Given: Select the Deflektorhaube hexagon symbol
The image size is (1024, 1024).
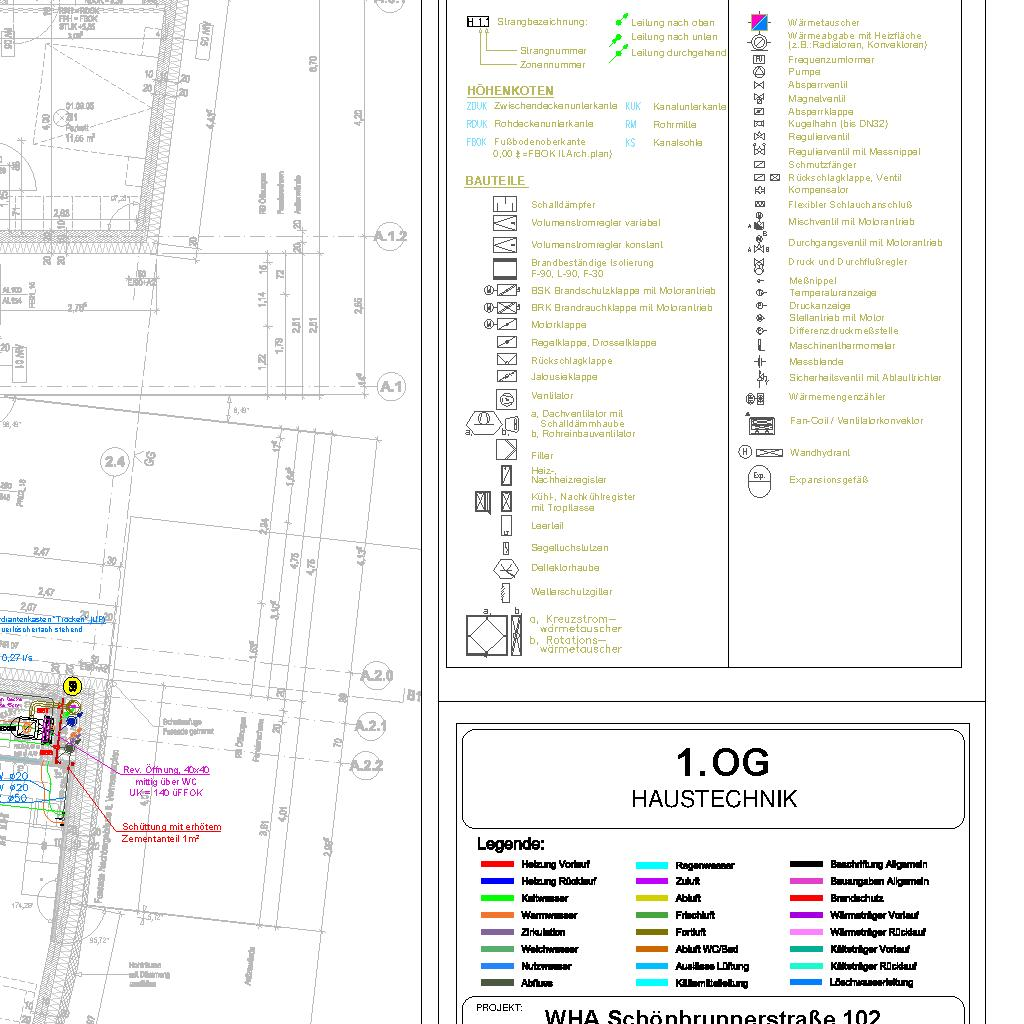Looking at the screenshot, I should click(507, 569).
